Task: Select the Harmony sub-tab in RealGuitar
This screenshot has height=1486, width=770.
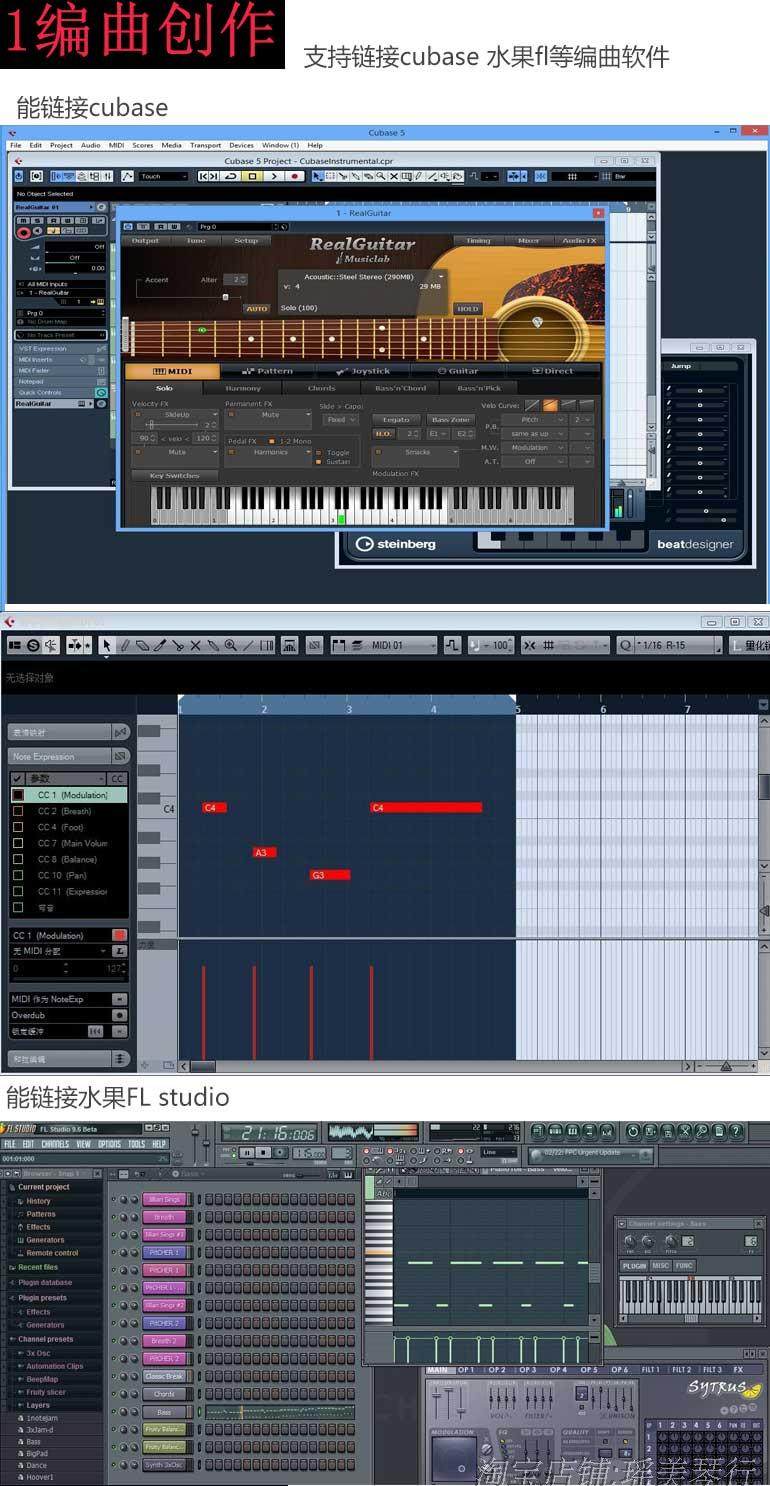Action: click(x=243, y=388)
